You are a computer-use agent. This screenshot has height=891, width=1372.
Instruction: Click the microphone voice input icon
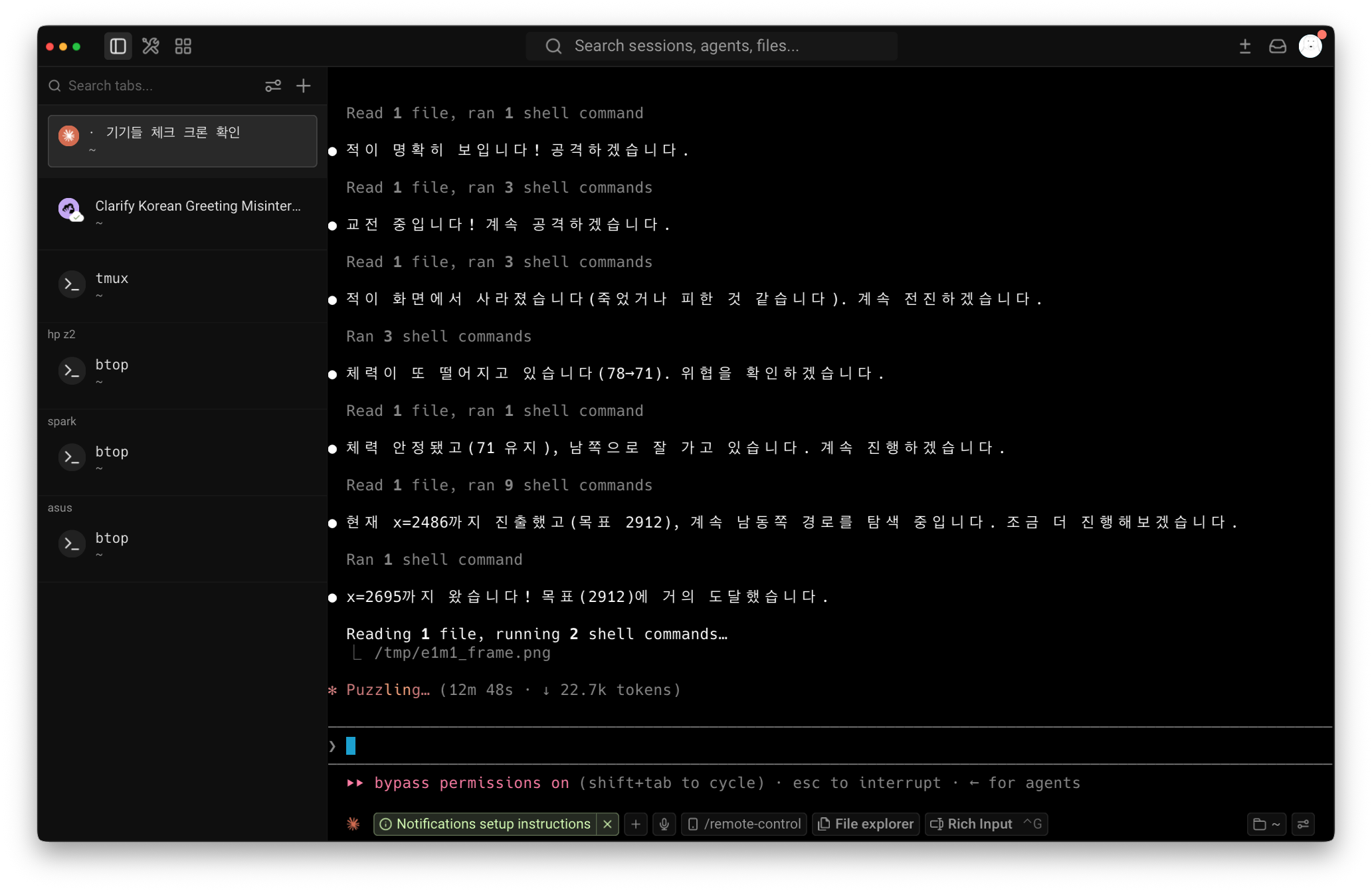664,824
